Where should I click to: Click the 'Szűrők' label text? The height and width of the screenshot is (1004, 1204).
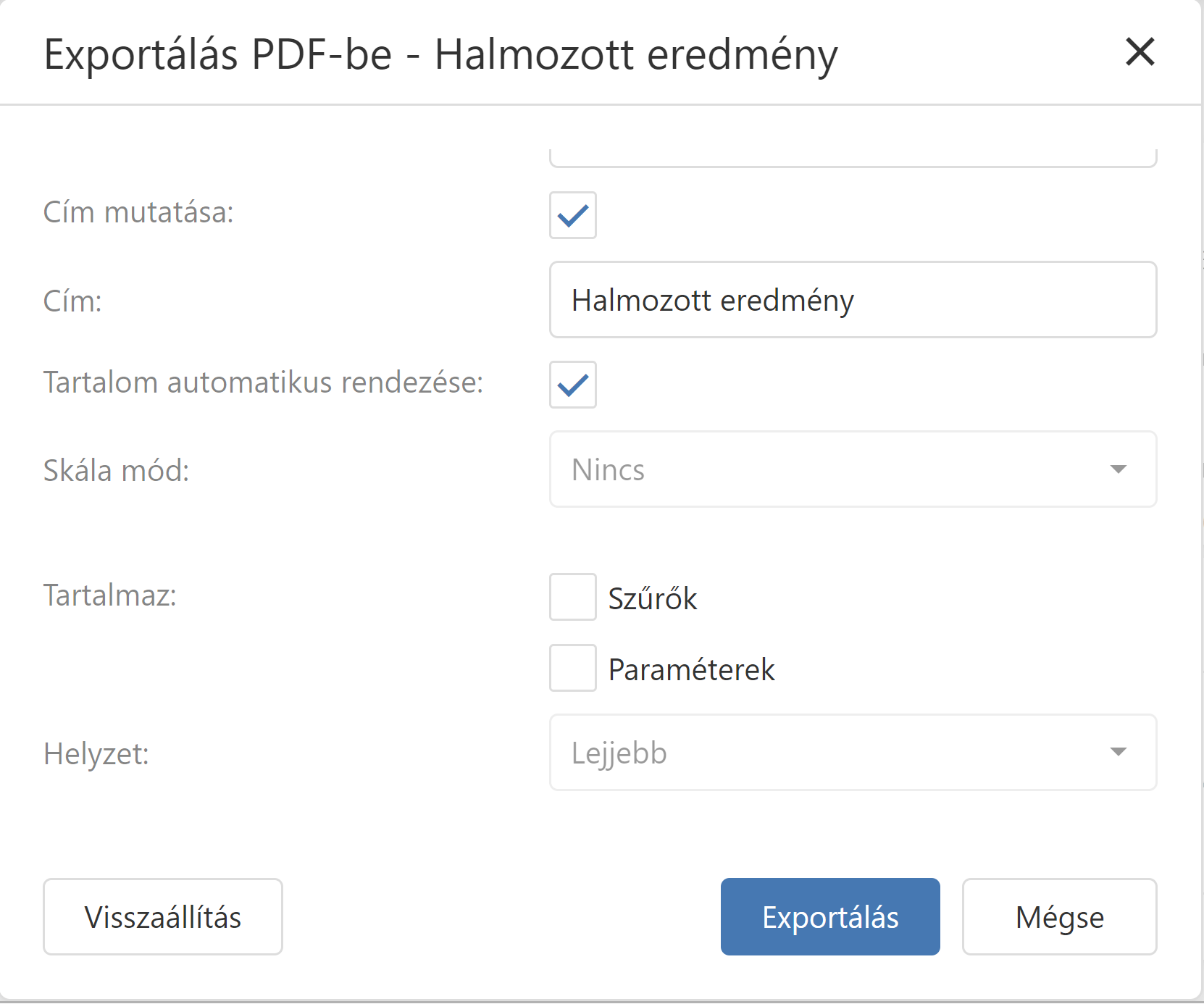click(x=653, y=599)
